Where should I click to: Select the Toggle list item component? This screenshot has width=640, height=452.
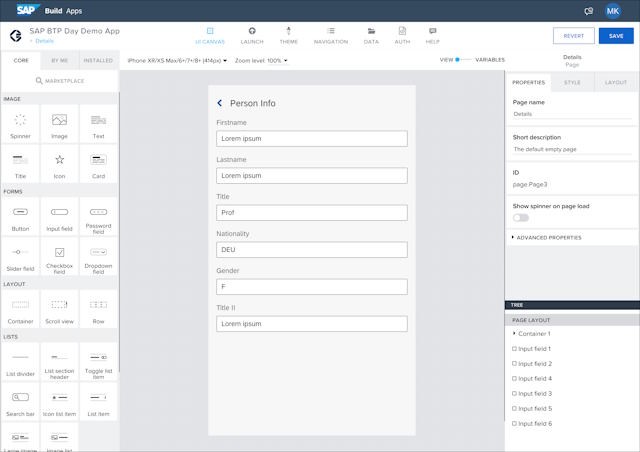point(98,359)
